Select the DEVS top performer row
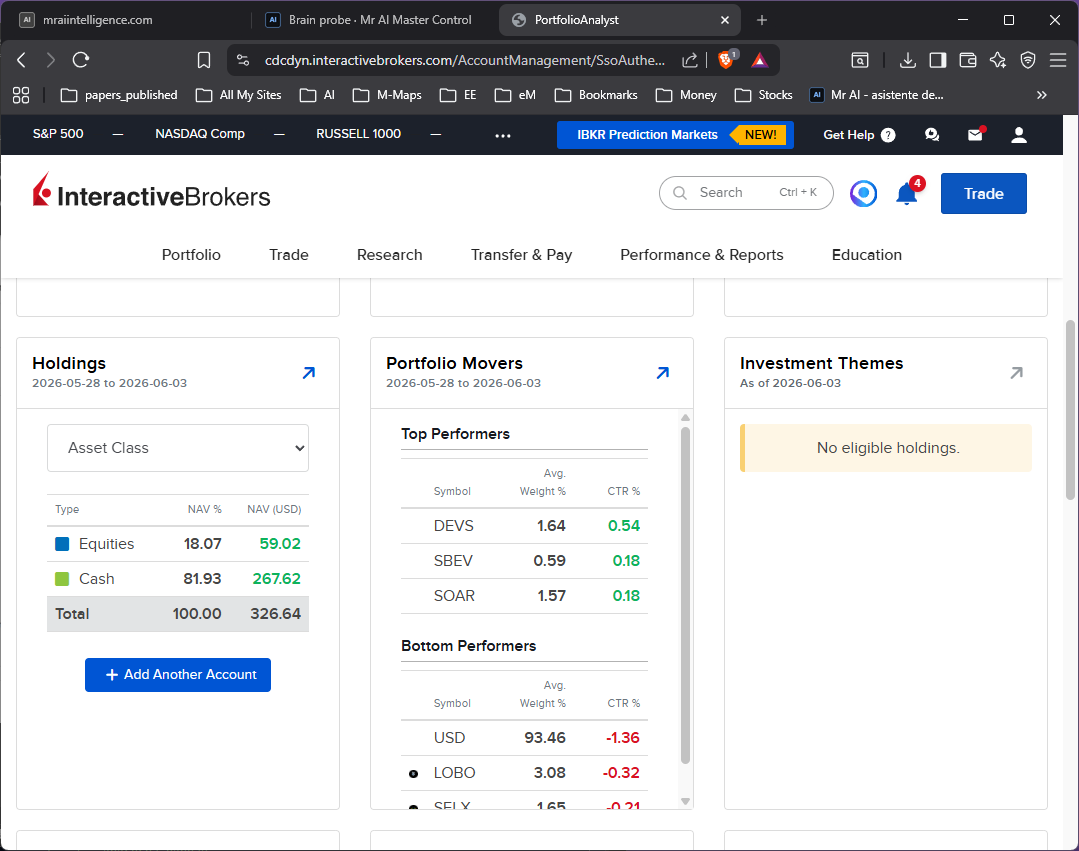Image resolution: width=1079 pixels, height=851 pixels. pyautogui.click(x=524, y=526)
